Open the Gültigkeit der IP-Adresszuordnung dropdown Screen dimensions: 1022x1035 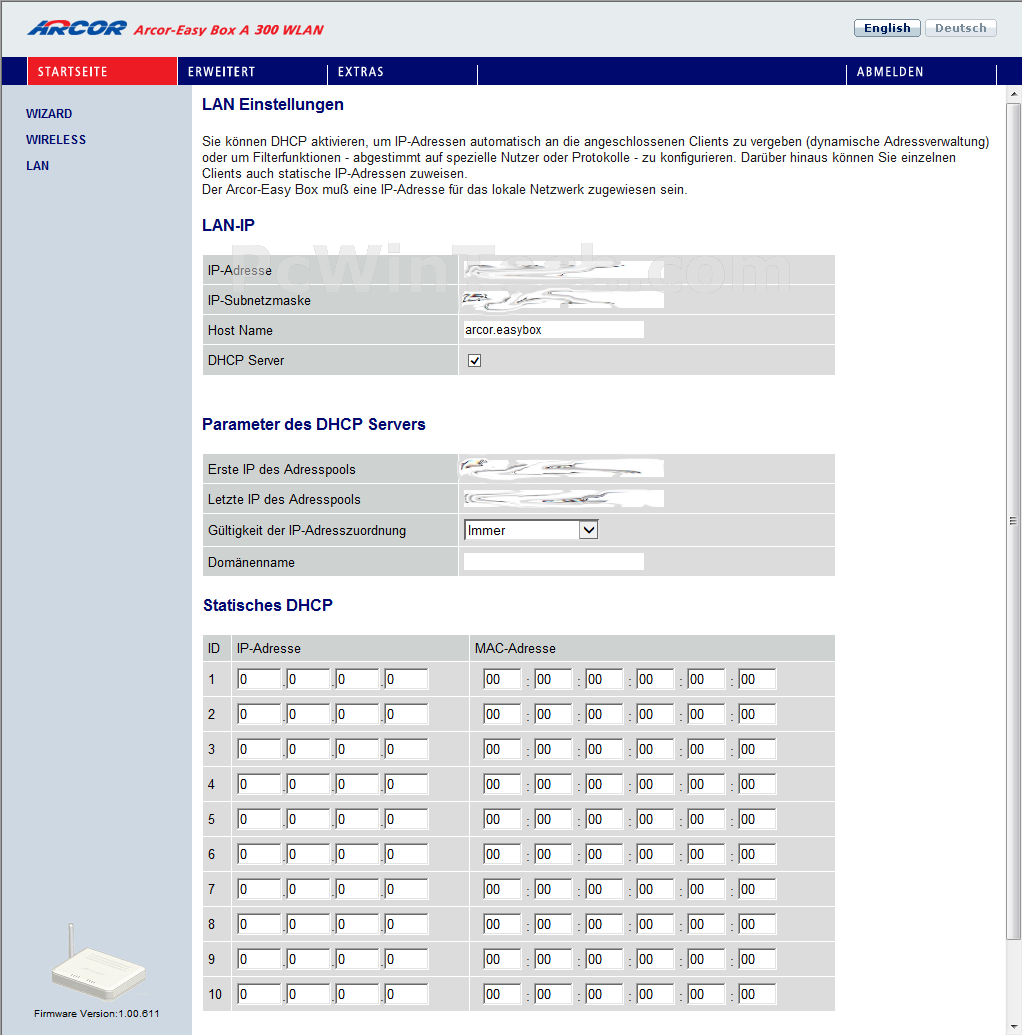click(531, 530)
